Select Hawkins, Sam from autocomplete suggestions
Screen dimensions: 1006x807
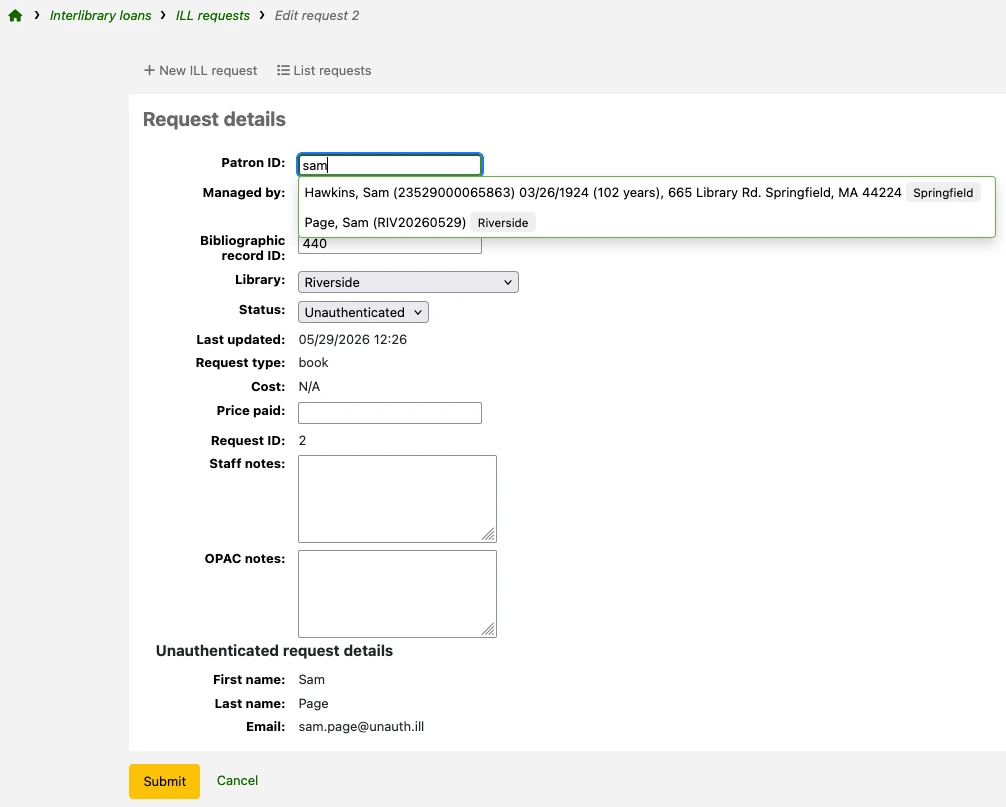pyautogui.click(x=646, y=192)
